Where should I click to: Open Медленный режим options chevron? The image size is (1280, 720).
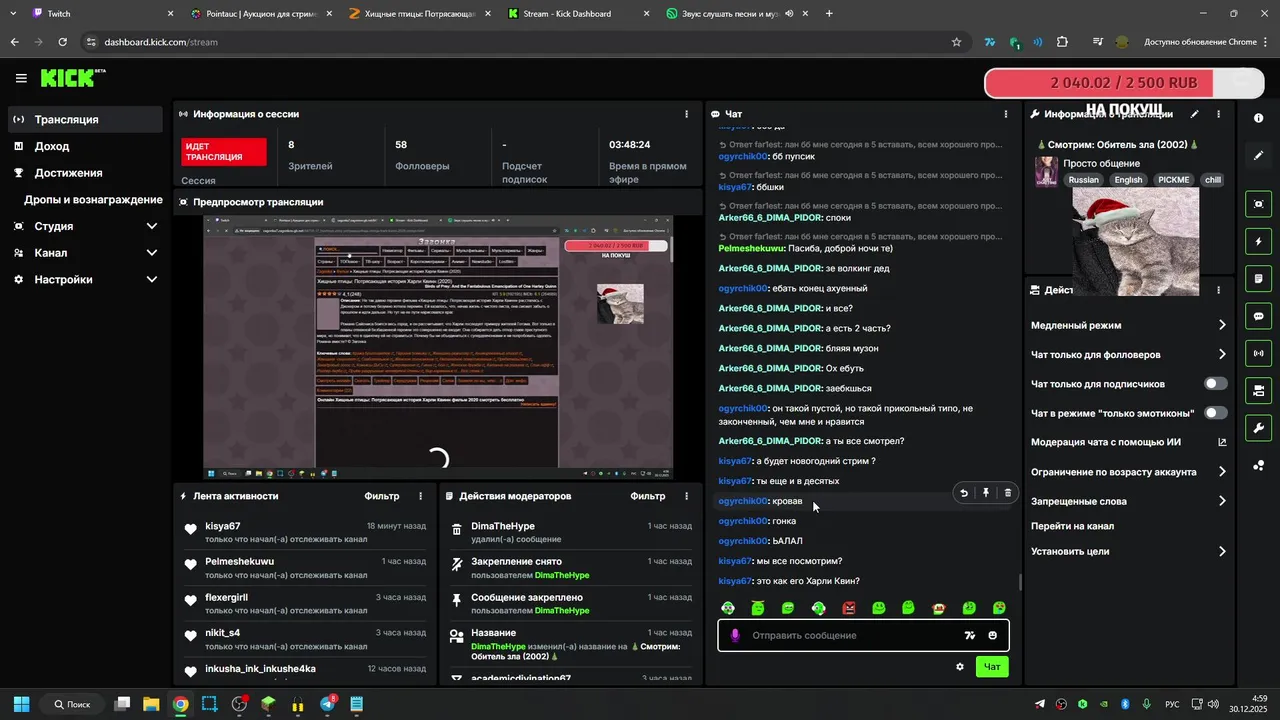tap(1222, 325)
